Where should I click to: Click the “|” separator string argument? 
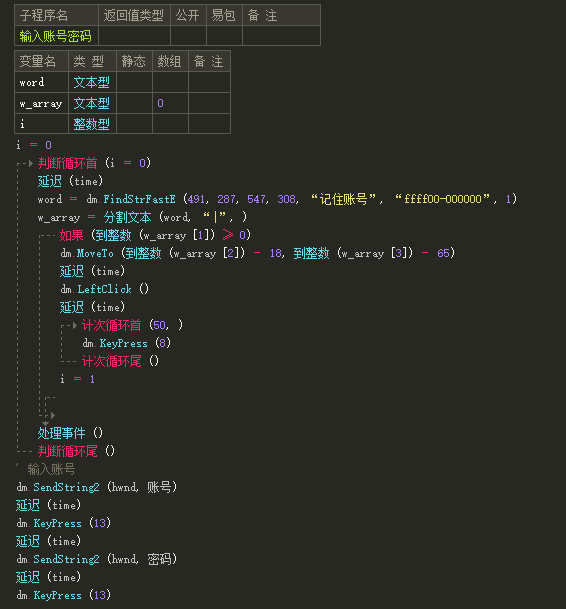215,217
